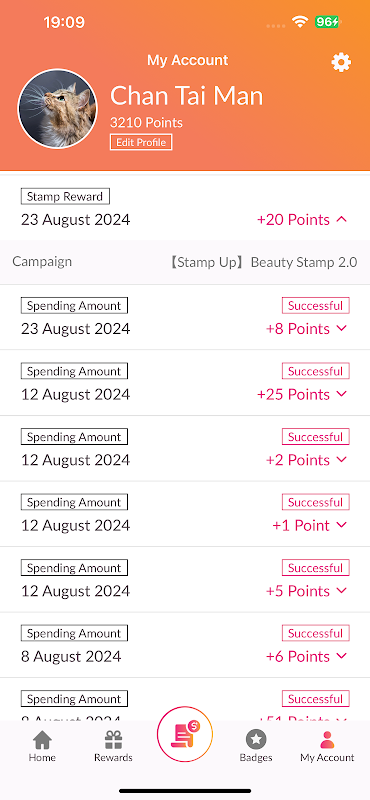370x800 pixels.
Task: Tap the cat profile picture
Action: tap(57, 109)
